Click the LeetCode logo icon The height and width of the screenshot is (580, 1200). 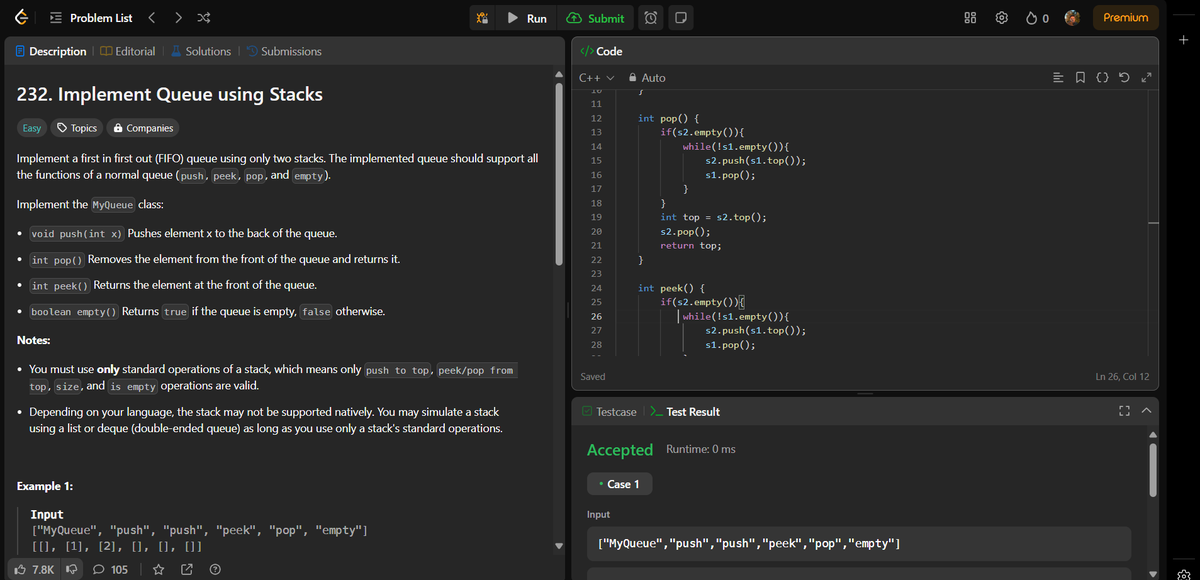point(21,18)
